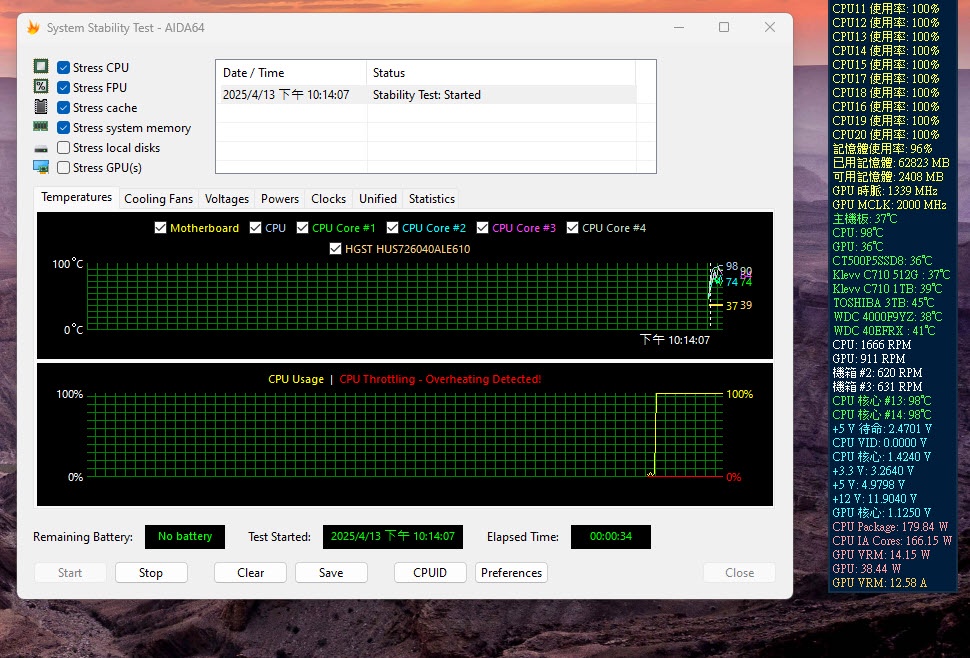Viewport: 970px width, 658px height.
Task: Select the Stability Test: Started log row
Action: (x=425, y=95)
